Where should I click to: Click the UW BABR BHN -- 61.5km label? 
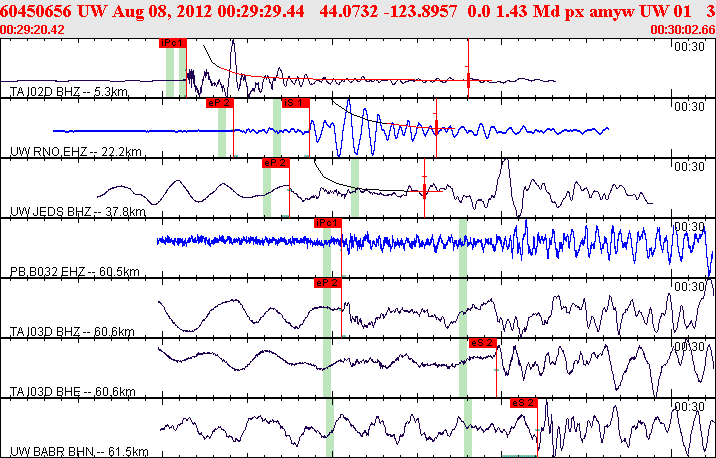(79, 452)
